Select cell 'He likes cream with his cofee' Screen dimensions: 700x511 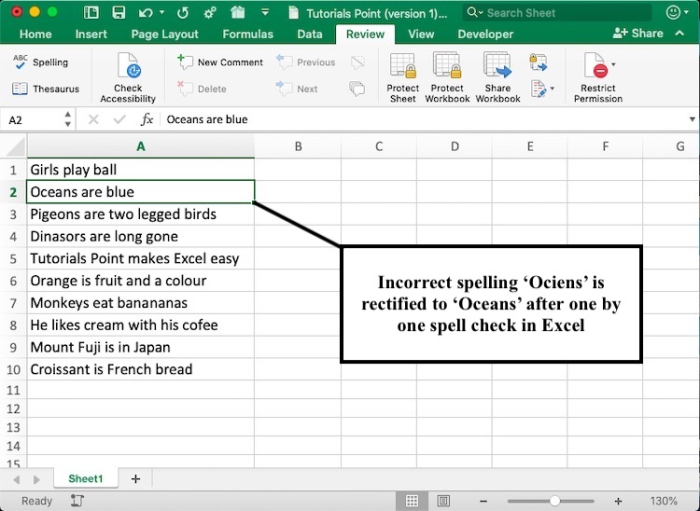point(141,325)
